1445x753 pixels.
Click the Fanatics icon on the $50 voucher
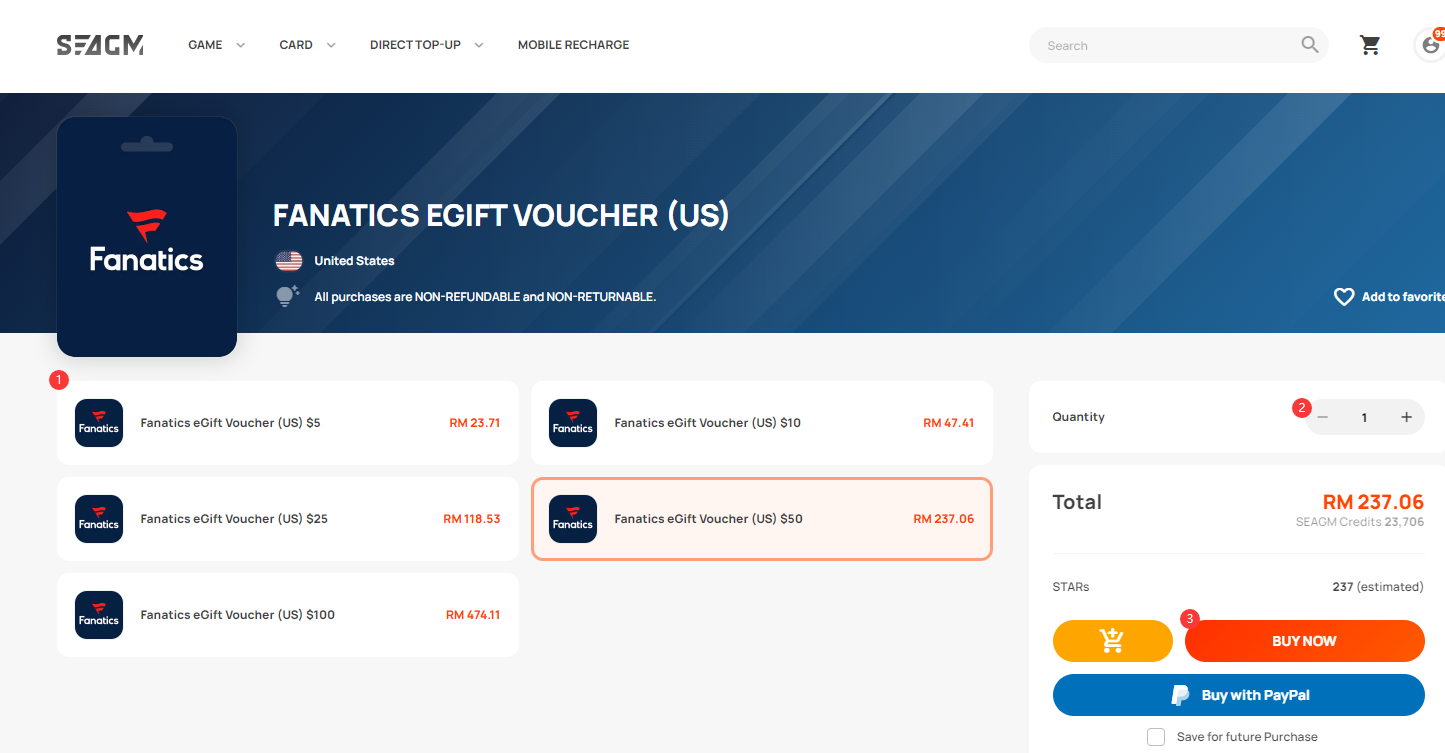tap(573, 519)
